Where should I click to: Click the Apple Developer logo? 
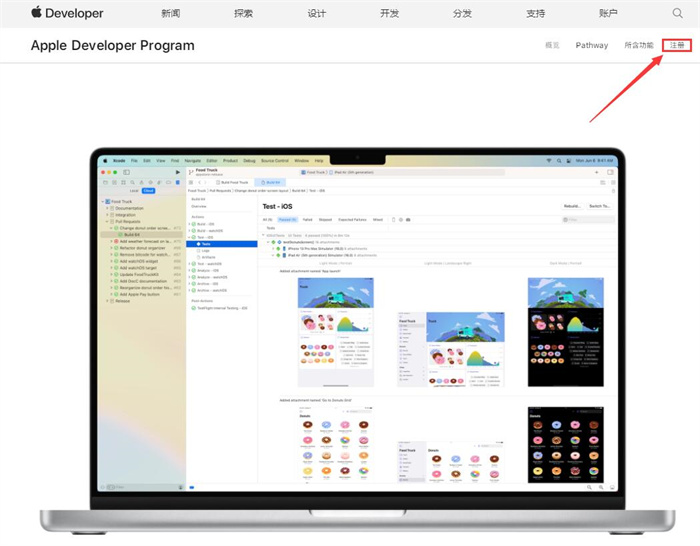pyautogui.click(x=67, y=13)
